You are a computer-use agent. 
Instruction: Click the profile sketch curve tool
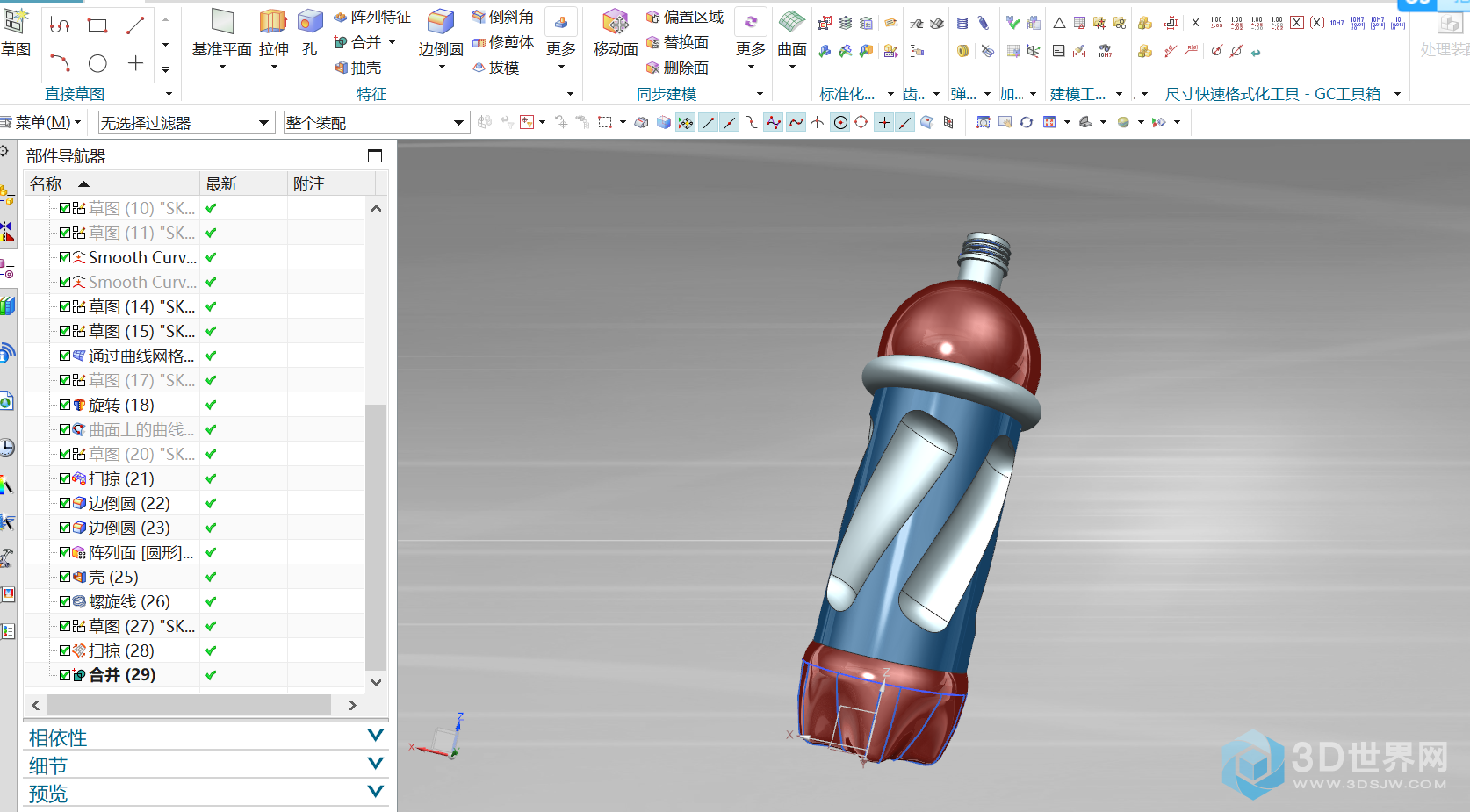coord(60,25)
